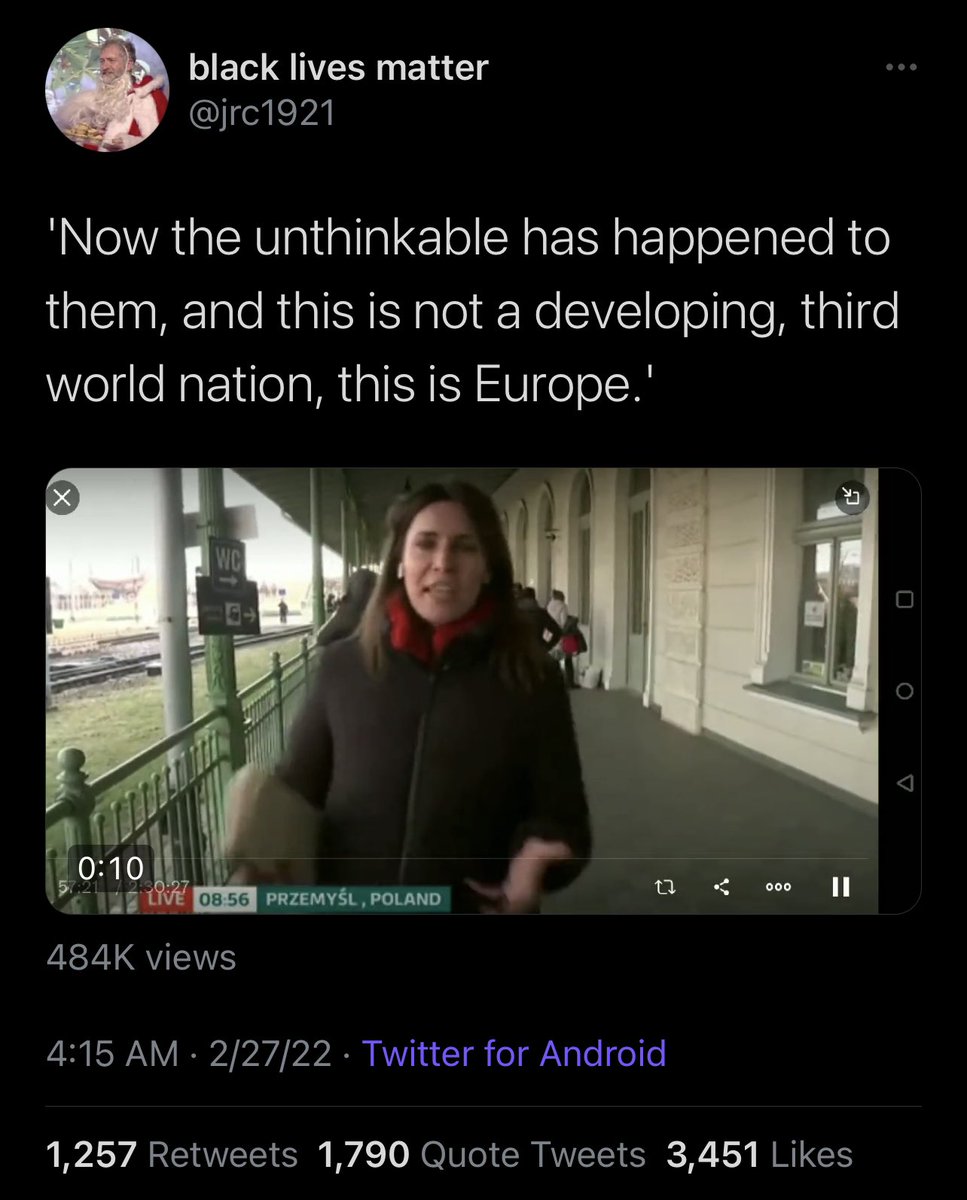Close the video with the X icon
Image resolution: width=967 pixels, height=1200 pixels.
tap(62, 498)
